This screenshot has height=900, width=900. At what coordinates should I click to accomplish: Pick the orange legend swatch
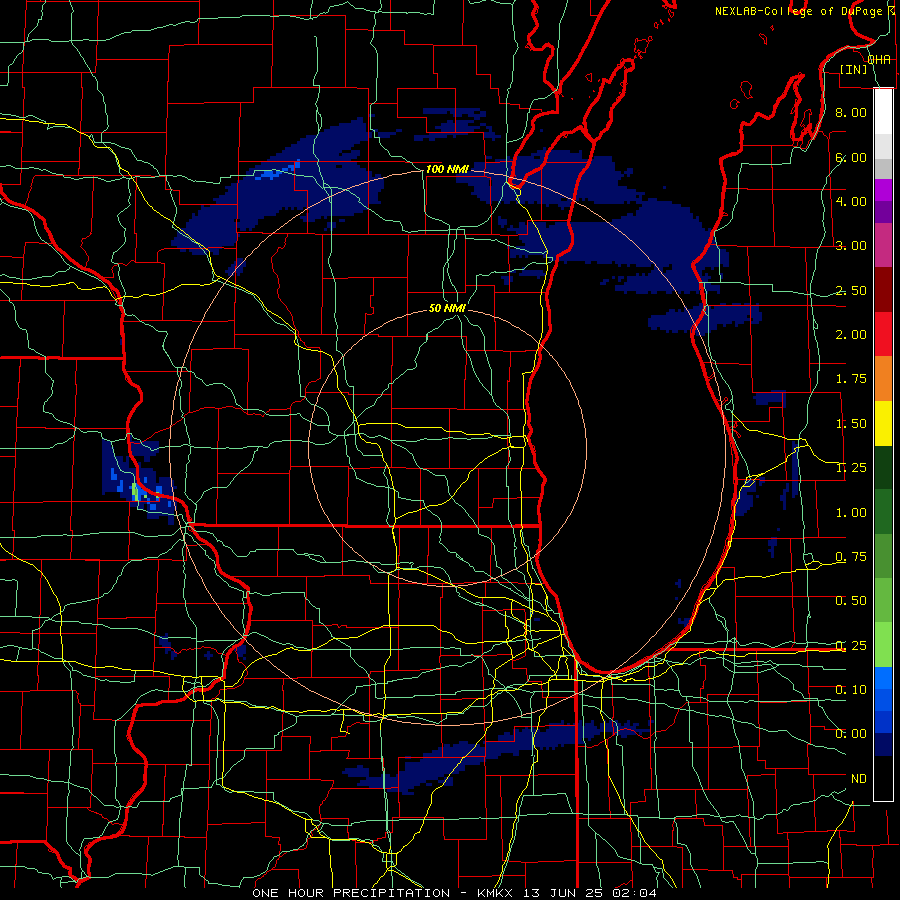[x=883, y=379]
